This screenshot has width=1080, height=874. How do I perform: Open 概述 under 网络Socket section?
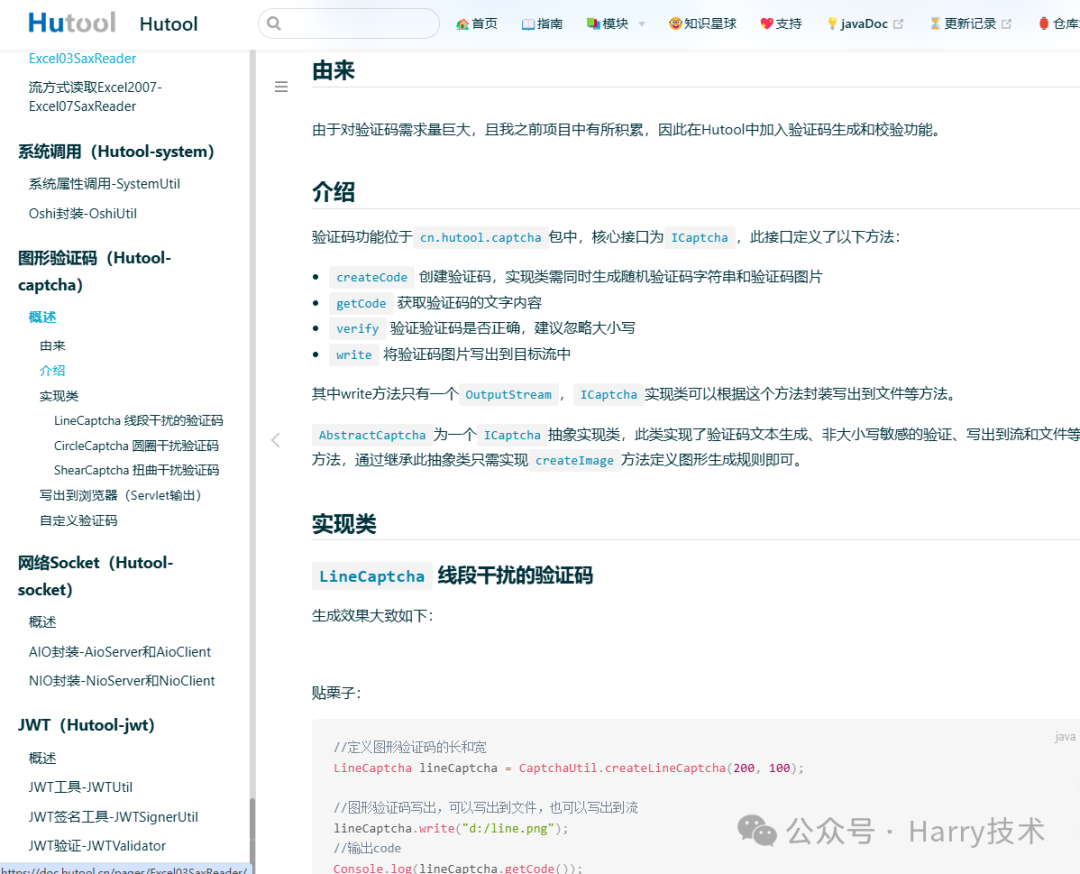pos(42,622)
